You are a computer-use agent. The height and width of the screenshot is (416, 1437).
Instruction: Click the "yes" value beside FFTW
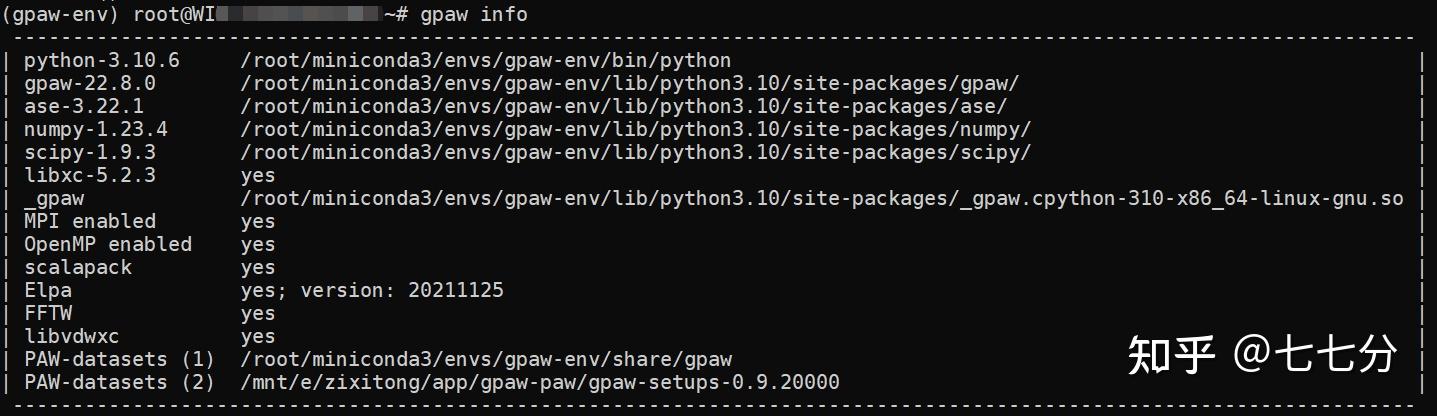point(258,313)
